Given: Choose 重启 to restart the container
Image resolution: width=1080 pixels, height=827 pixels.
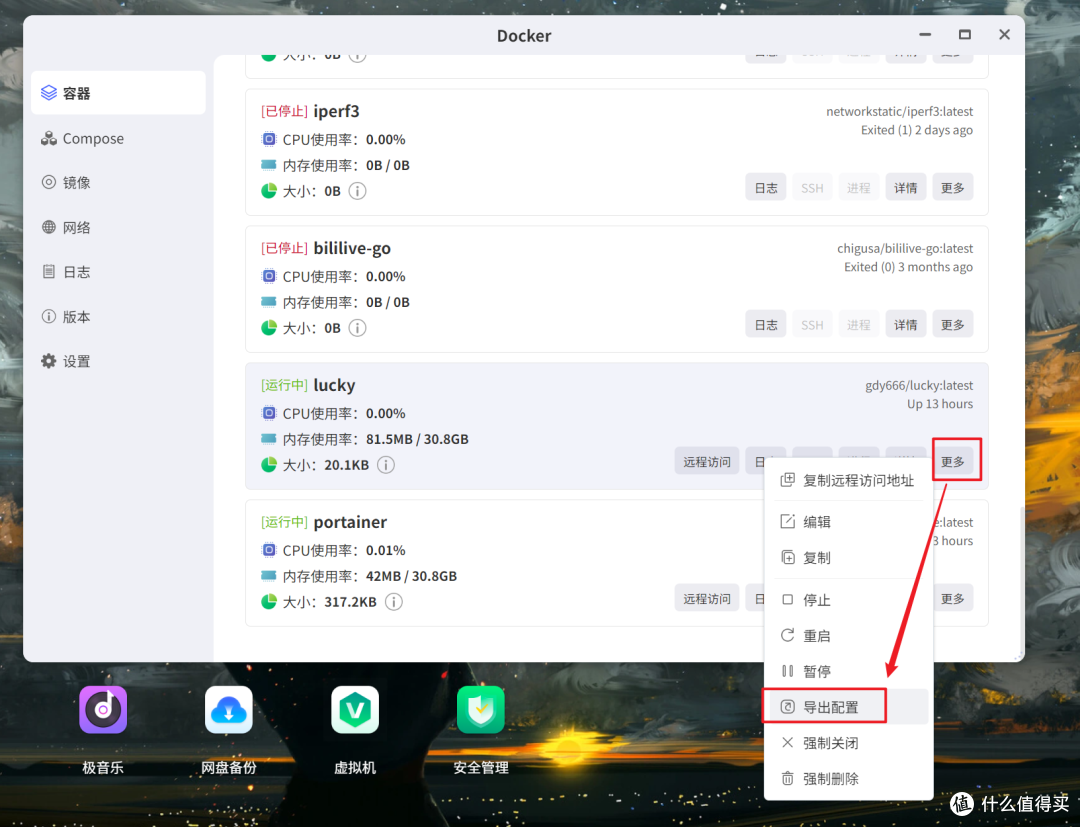Looking at the screenshot, I should (849, 636).
